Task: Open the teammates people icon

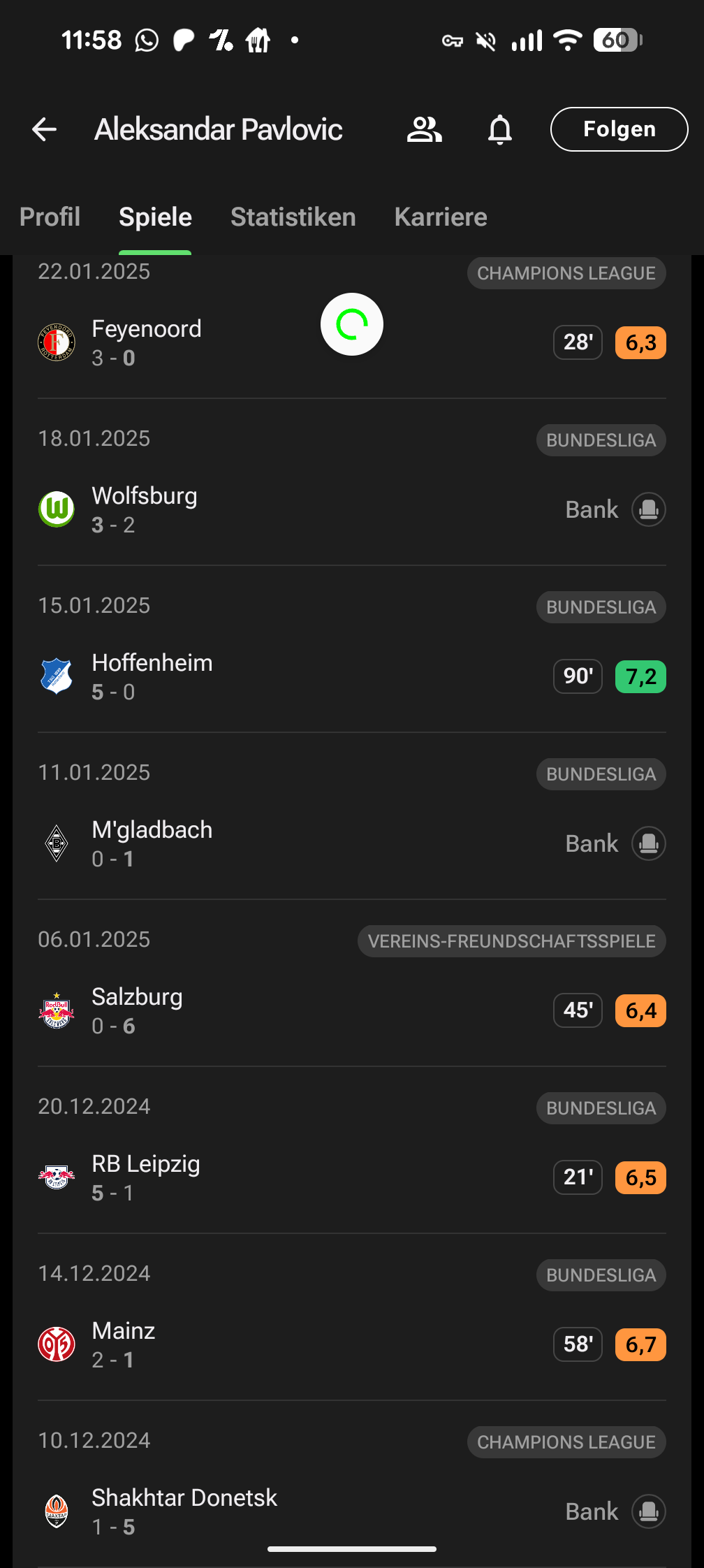Action: [x=424, y=129]
